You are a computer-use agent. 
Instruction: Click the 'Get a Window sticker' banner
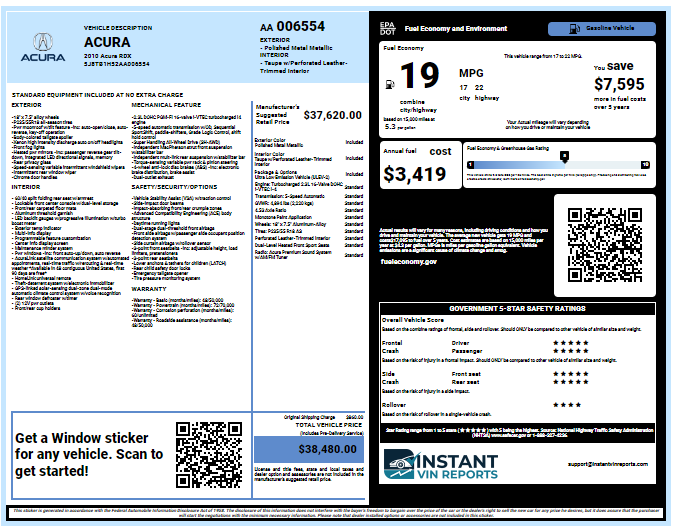click(x=90, y=454)
